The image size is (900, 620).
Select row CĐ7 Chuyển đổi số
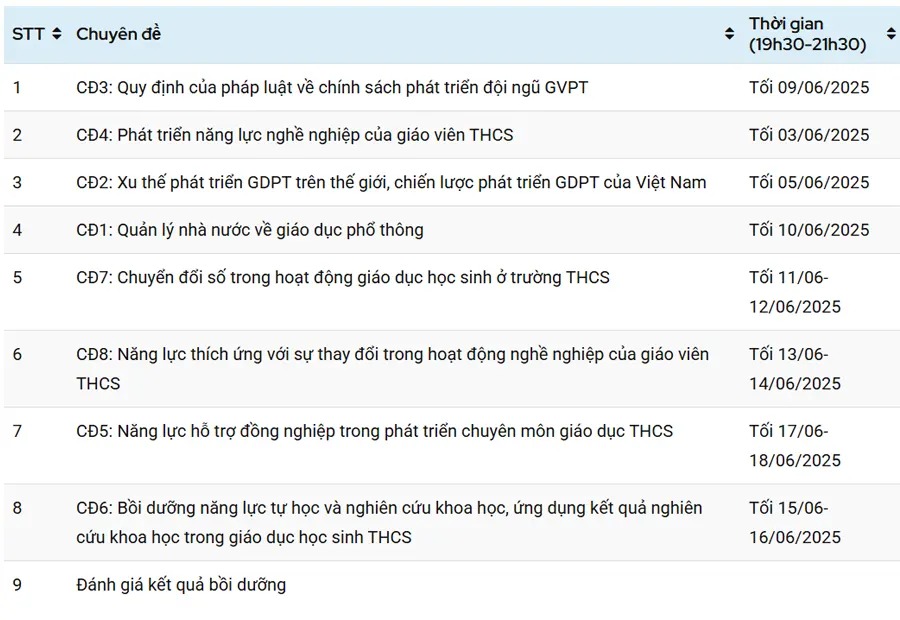452,292
